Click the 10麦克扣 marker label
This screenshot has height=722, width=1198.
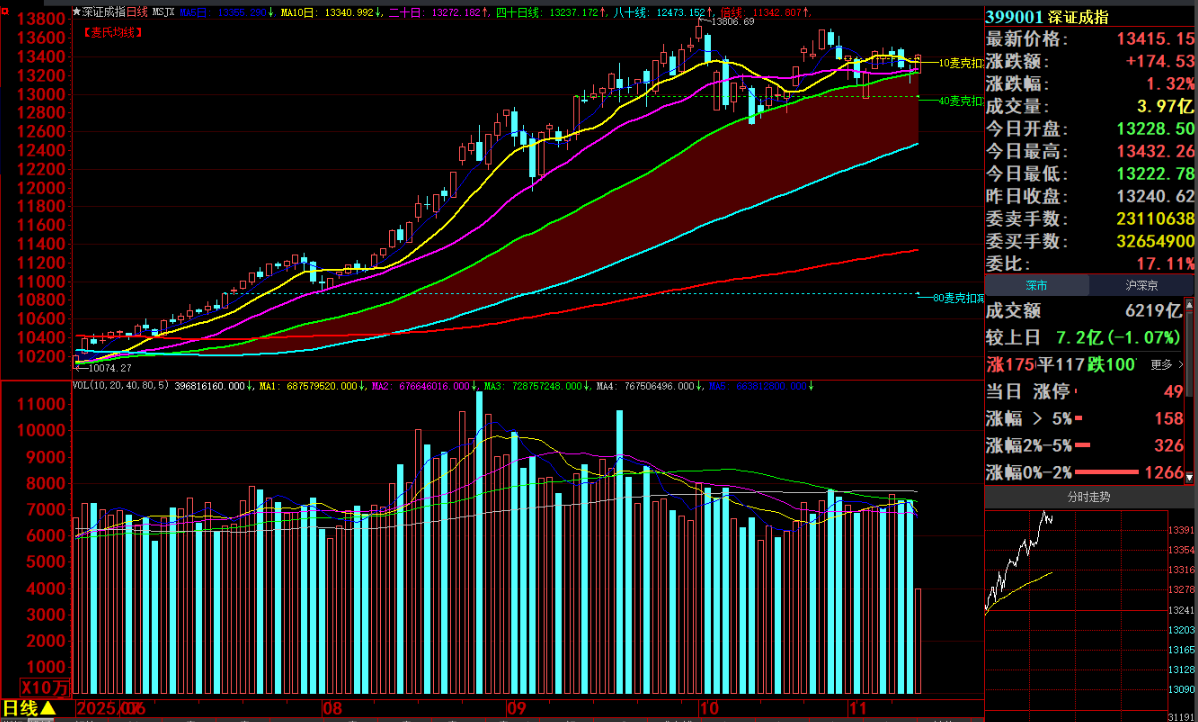pyautogui.click(x=953, y=62)
